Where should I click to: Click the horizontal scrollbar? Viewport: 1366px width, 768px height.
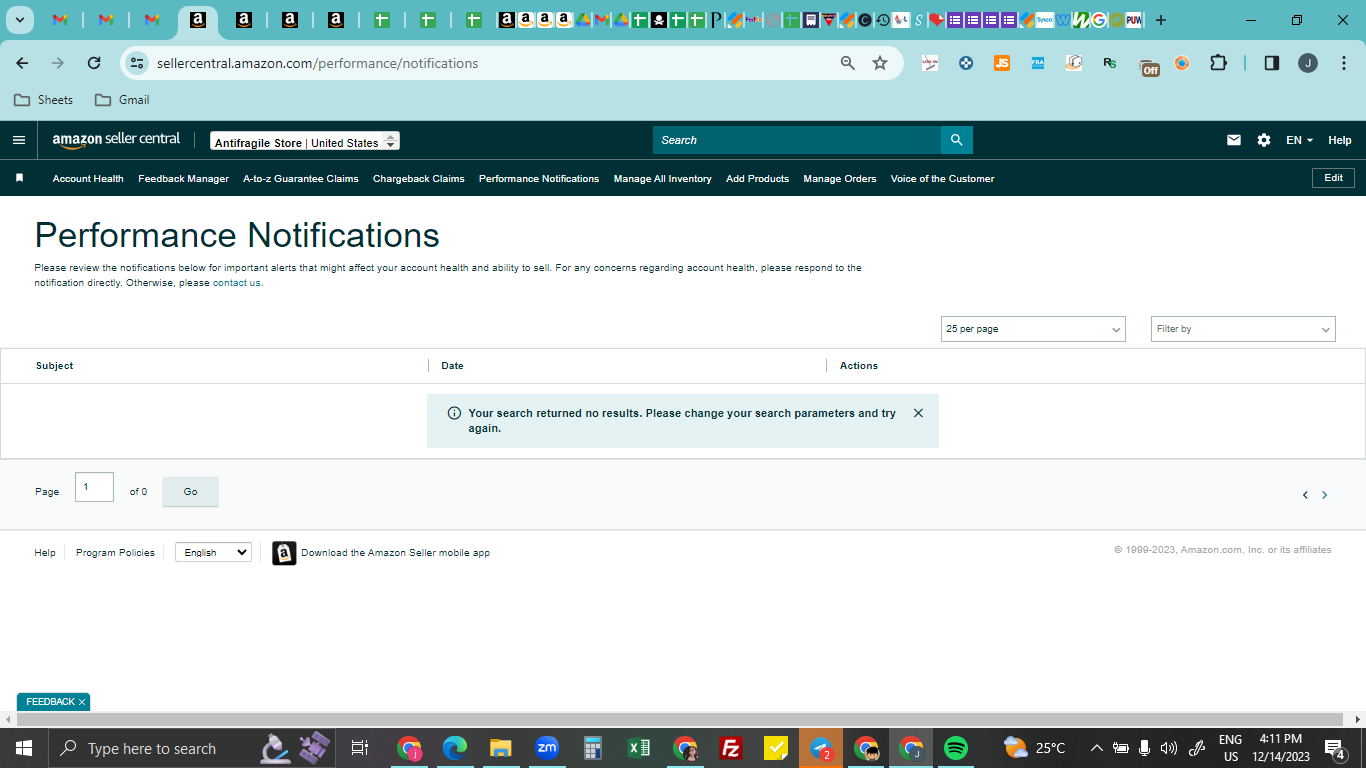point(680,720)
